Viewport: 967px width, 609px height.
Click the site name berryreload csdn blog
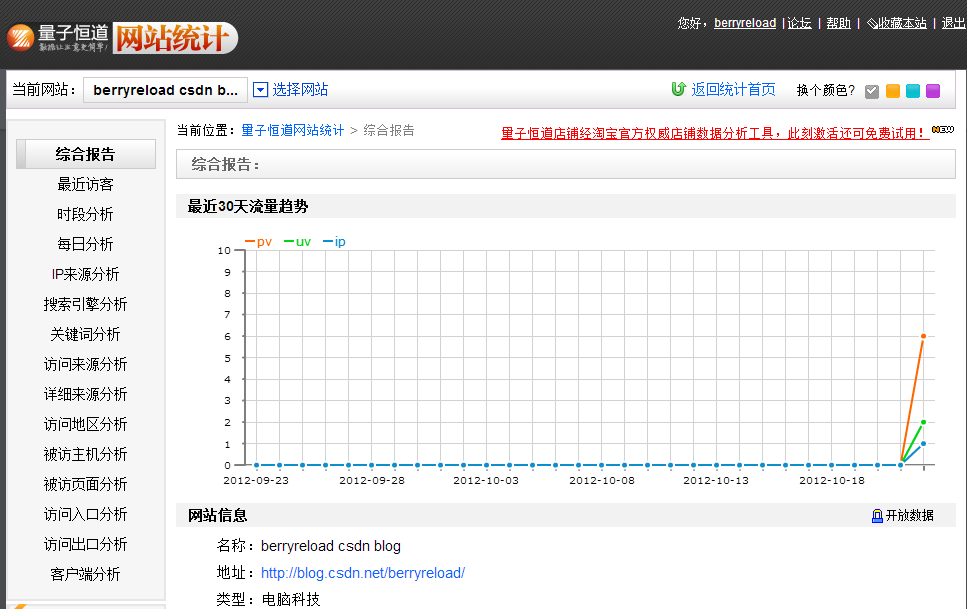point(331,547)
